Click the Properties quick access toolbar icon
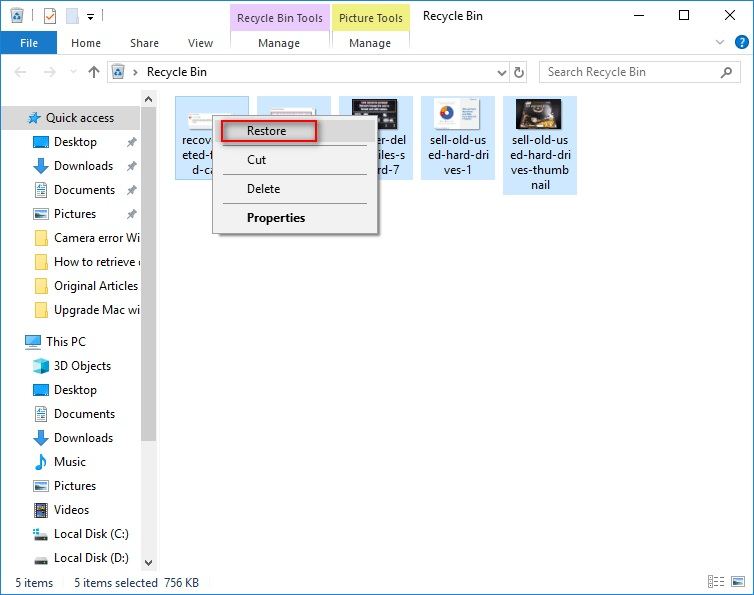The image size is (754, 595). tap(50, 16)
